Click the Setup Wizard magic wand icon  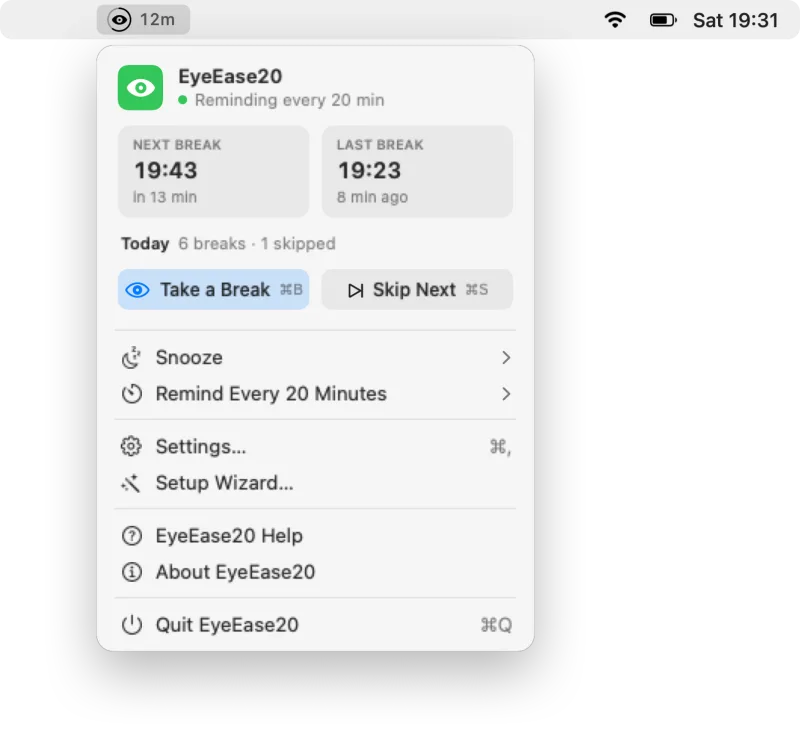pos(131,483)
